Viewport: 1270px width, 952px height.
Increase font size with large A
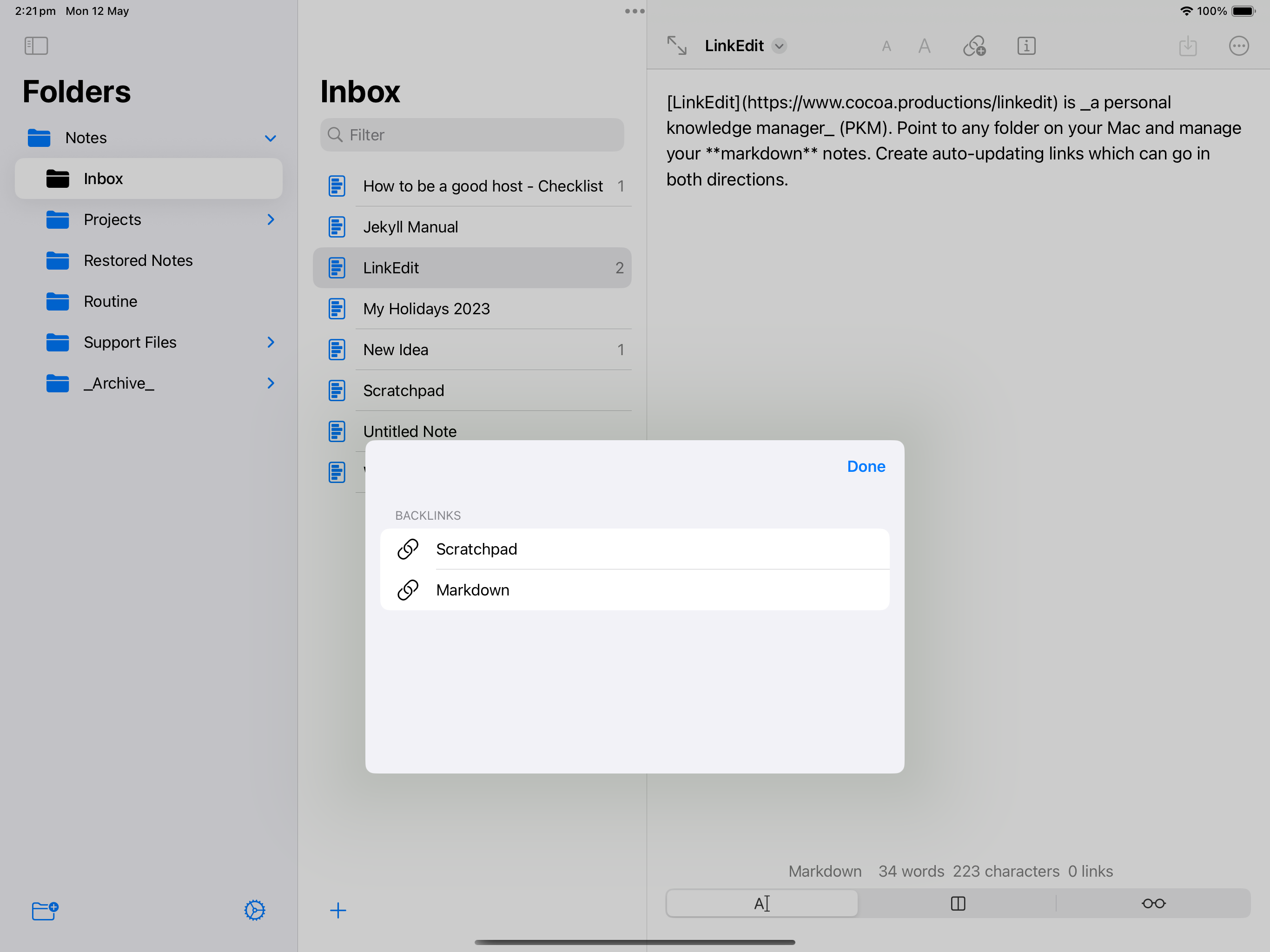[x=924, y=46]
